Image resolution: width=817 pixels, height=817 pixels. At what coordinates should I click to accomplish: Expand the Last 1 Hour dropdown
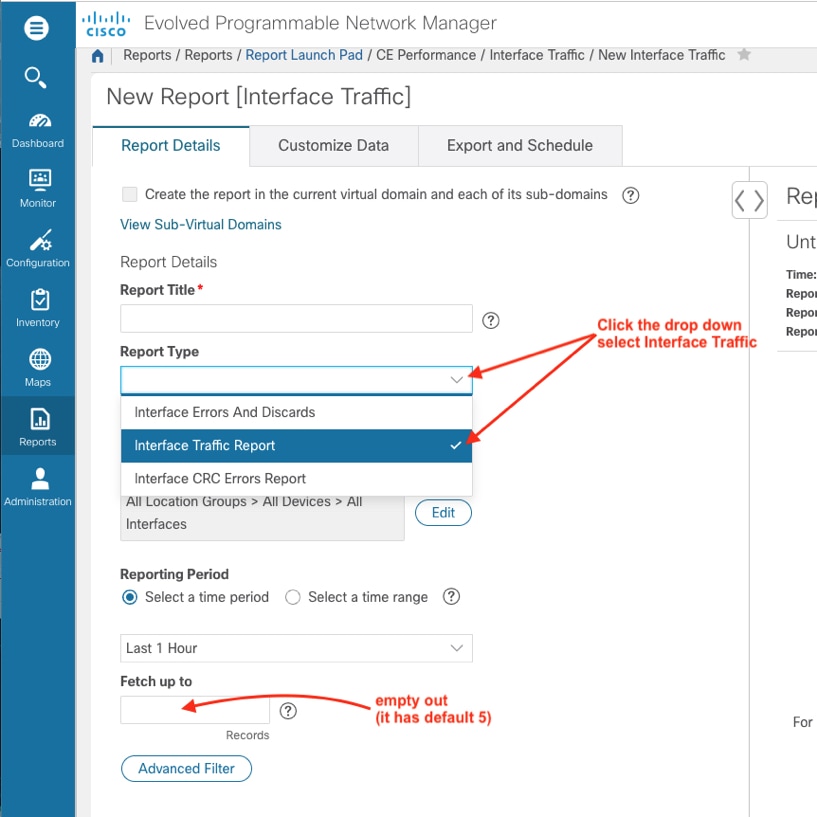point(296,648)
